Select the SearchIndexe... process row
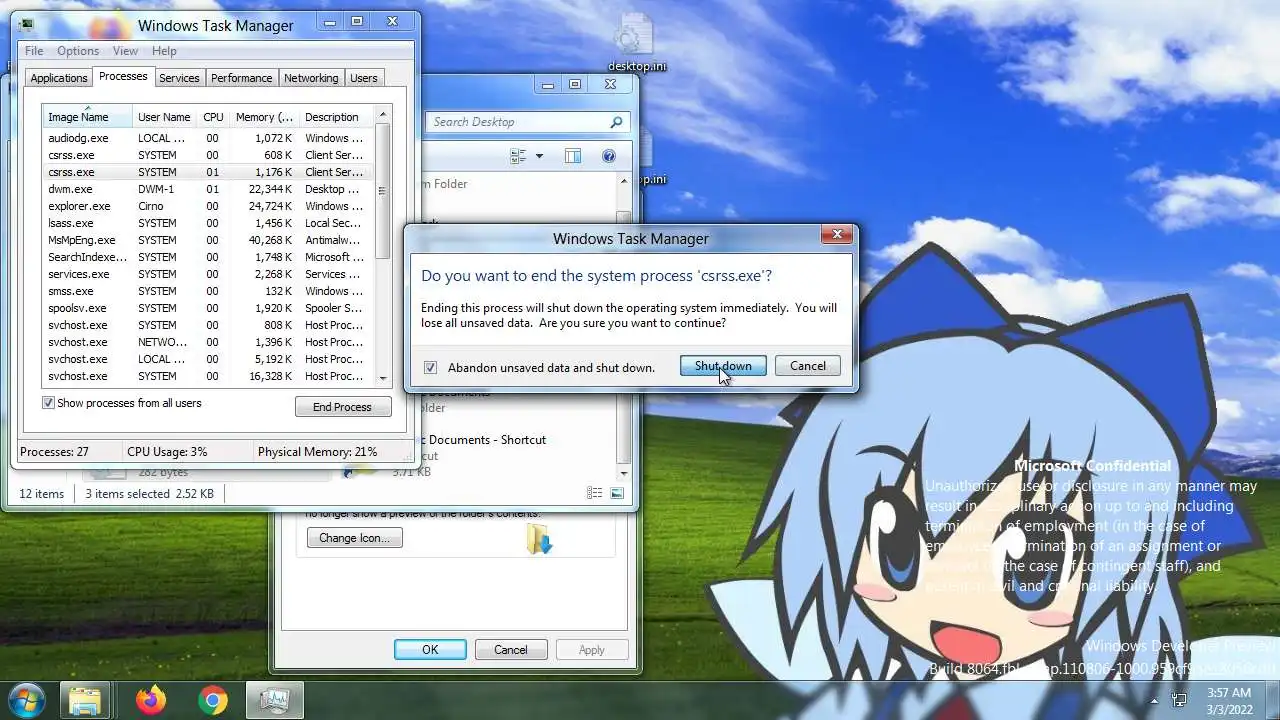The height and width of the screenshot is (720, 1280). coord(209,257)
